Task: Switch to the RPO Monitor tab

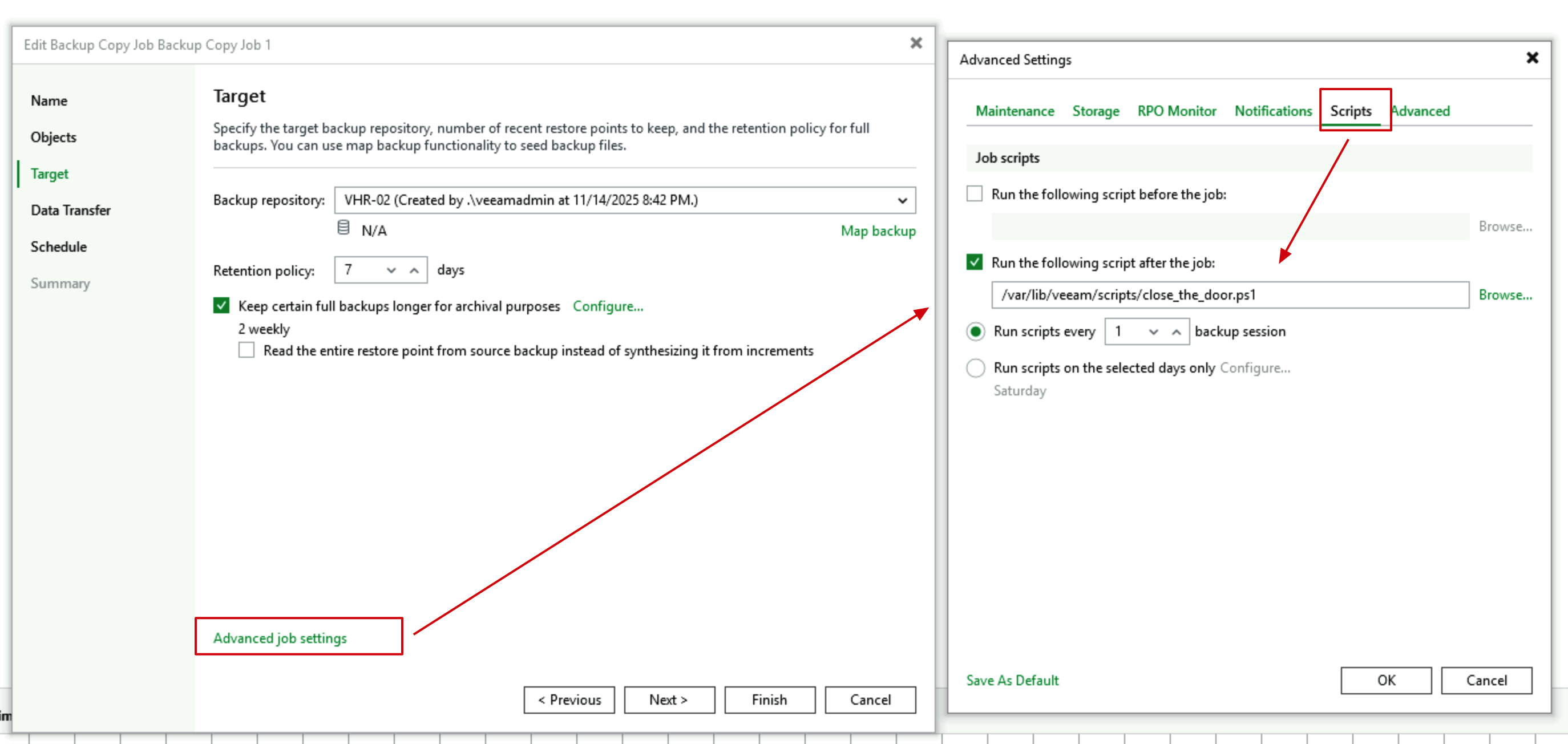Action: 1176,111
